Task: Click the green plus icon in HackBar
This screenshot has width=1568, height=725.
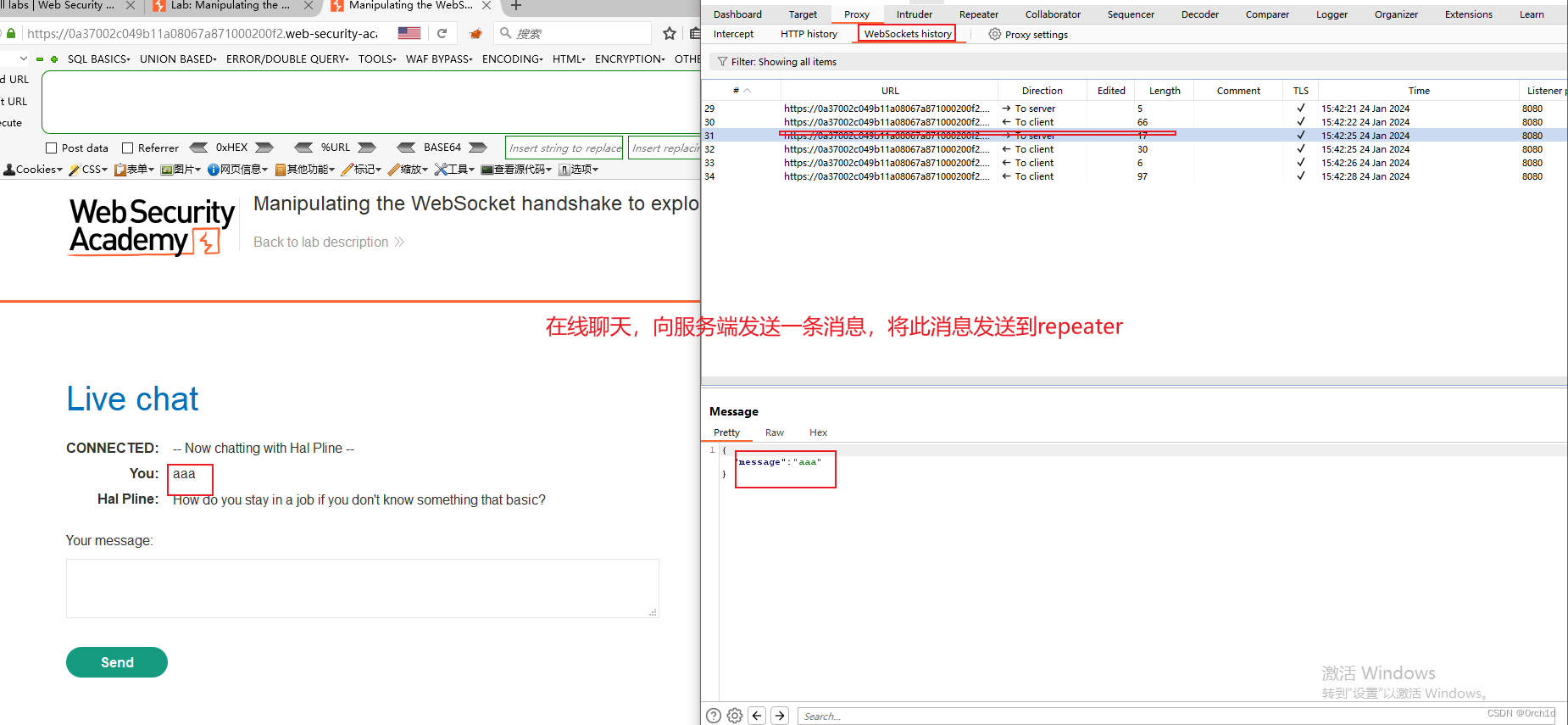Action: point(54,59)
